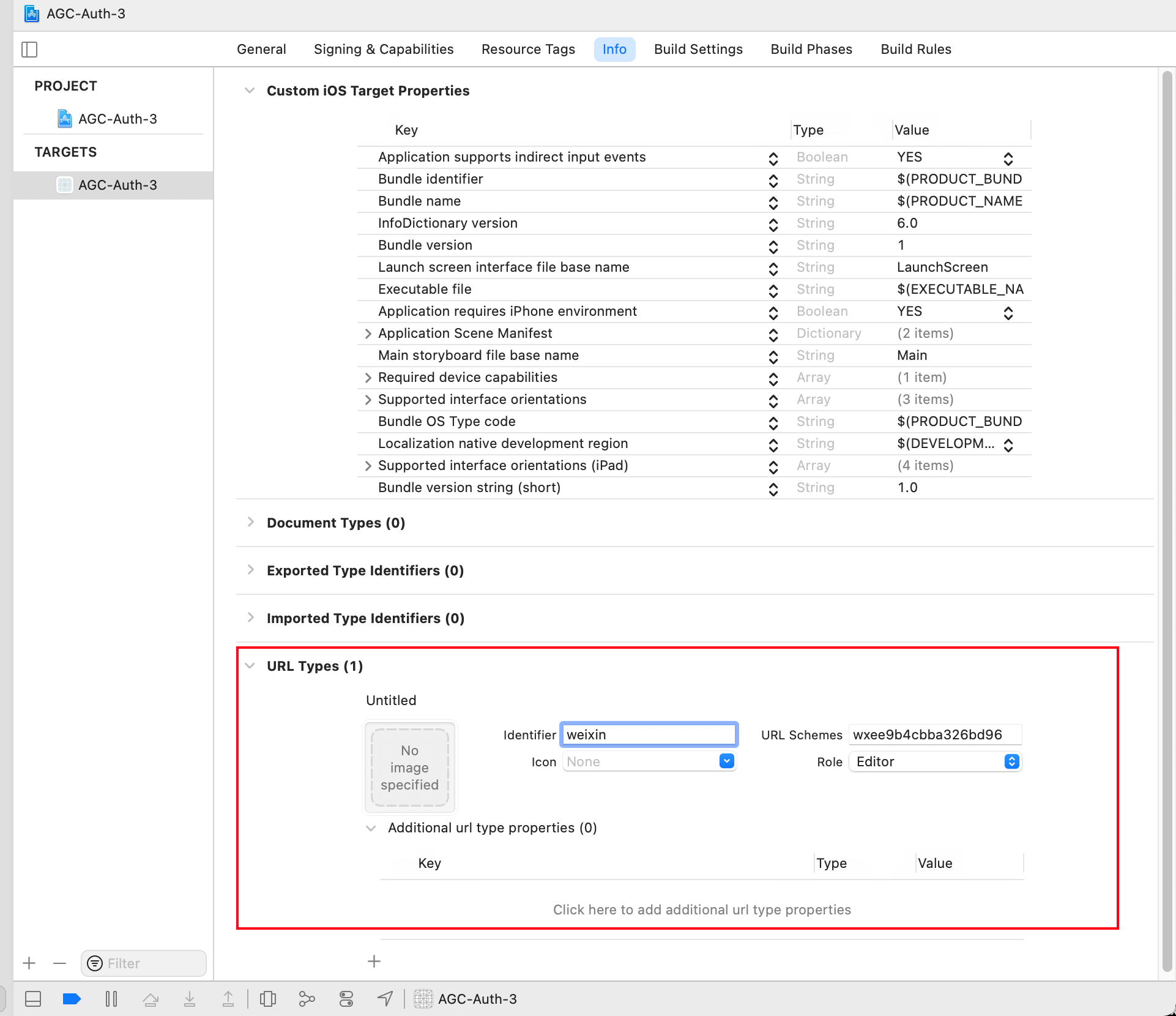Open key stepper for Bundle name row
1176x1016 pixels.
[x=773, y=202]
